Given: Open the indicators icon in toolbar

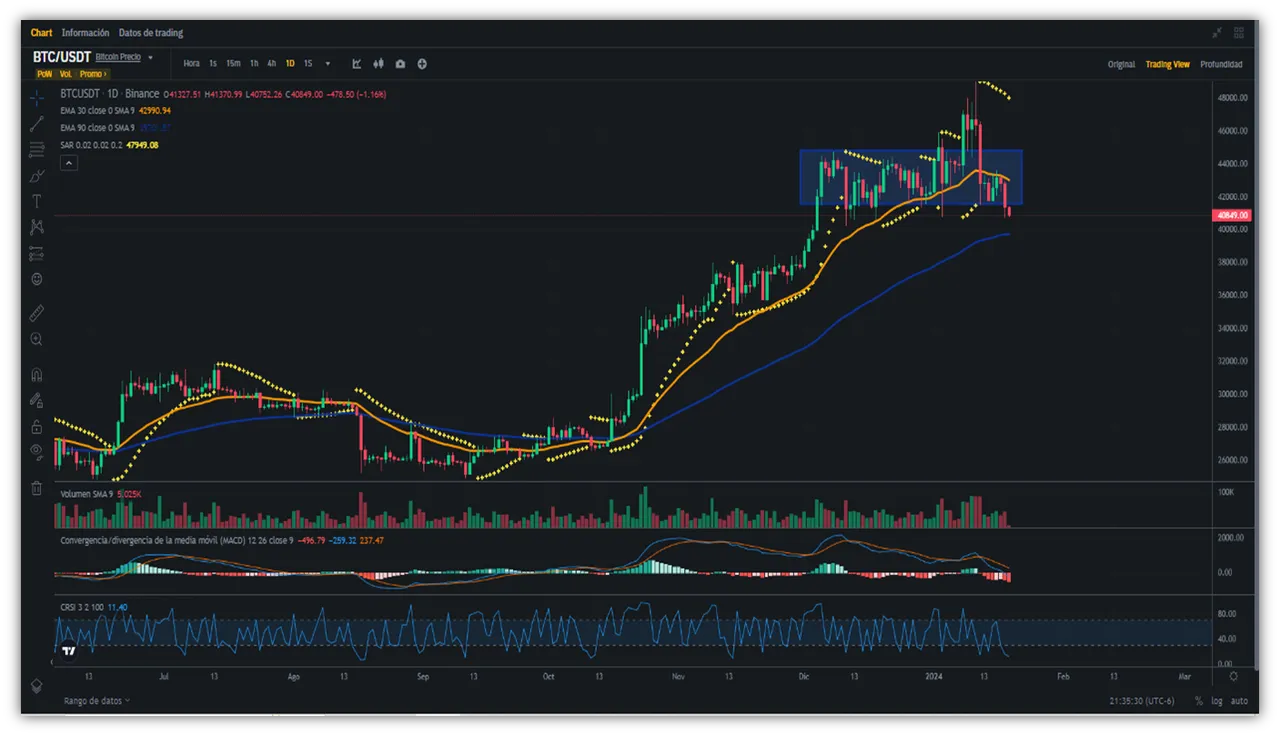Looking at the screenshot, I should coord(357,63).
